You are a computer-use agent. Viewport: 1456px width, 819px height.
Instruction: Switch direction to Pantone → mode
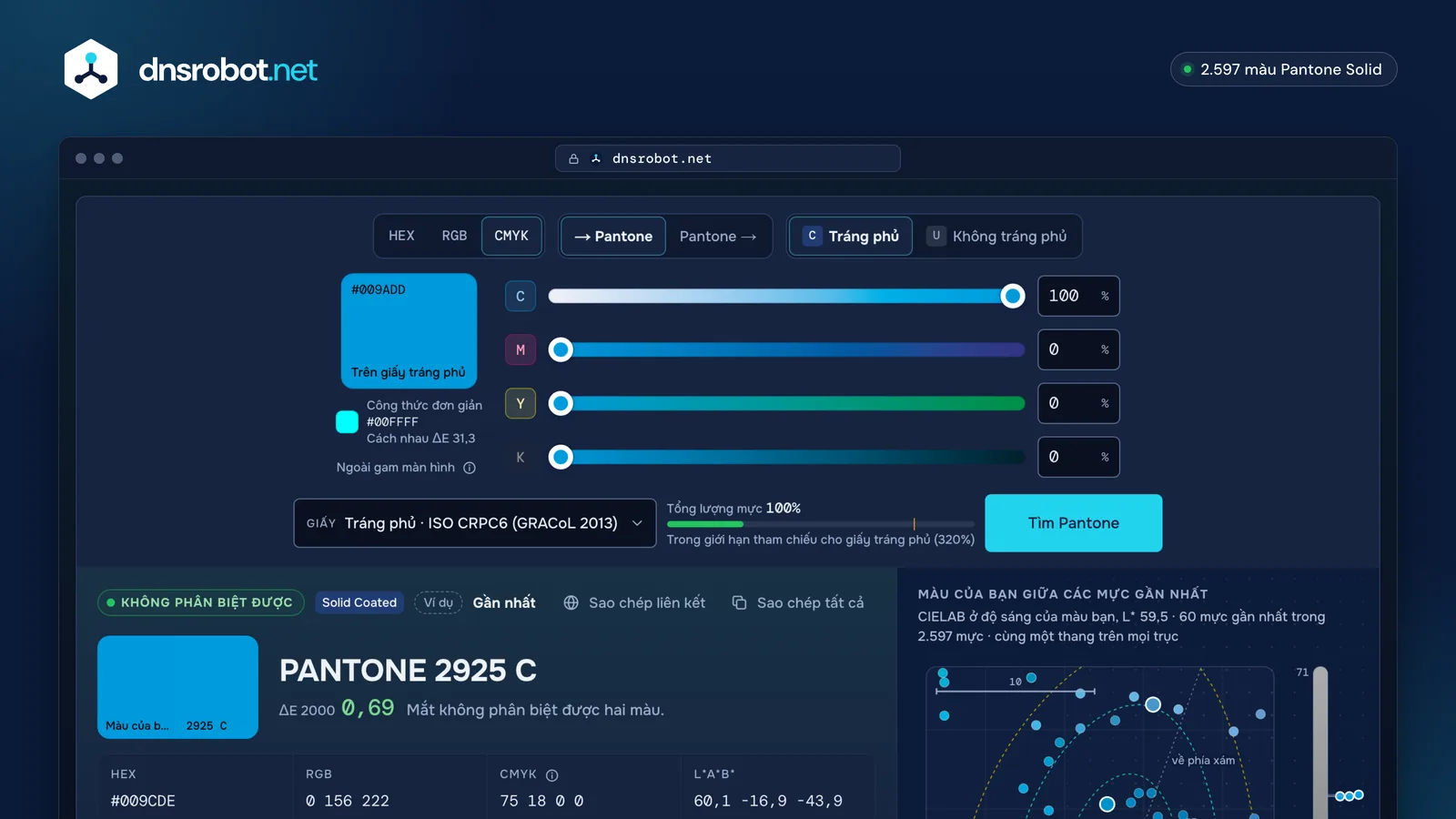click(x=718, y=236)
